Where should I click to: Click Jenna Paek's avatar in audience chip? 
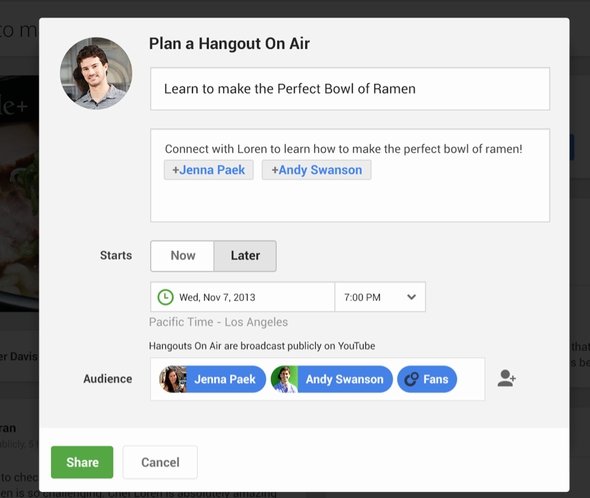pyautogui.click(x=173, y=379)
